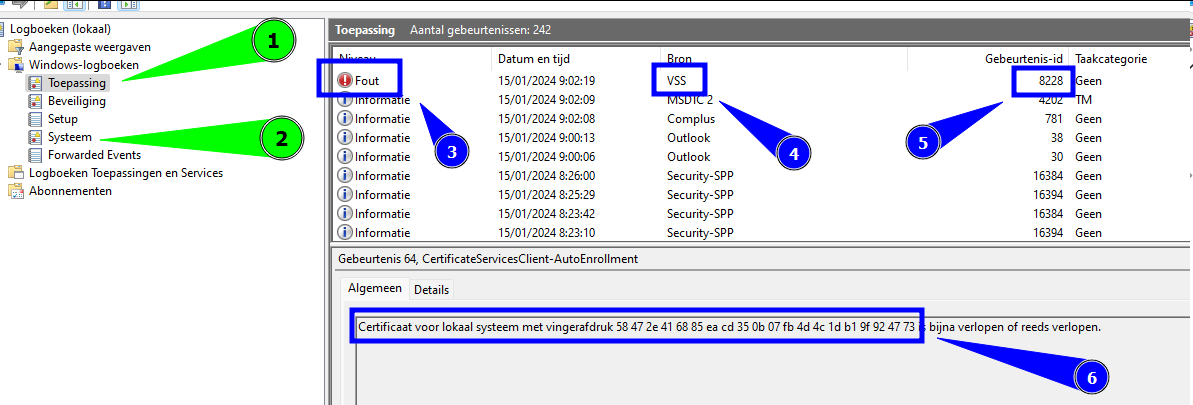Viewport: 1193px width, 405px height.
Task: Click the info icon of the 9:00:06 event
Action: coord(345,157)
